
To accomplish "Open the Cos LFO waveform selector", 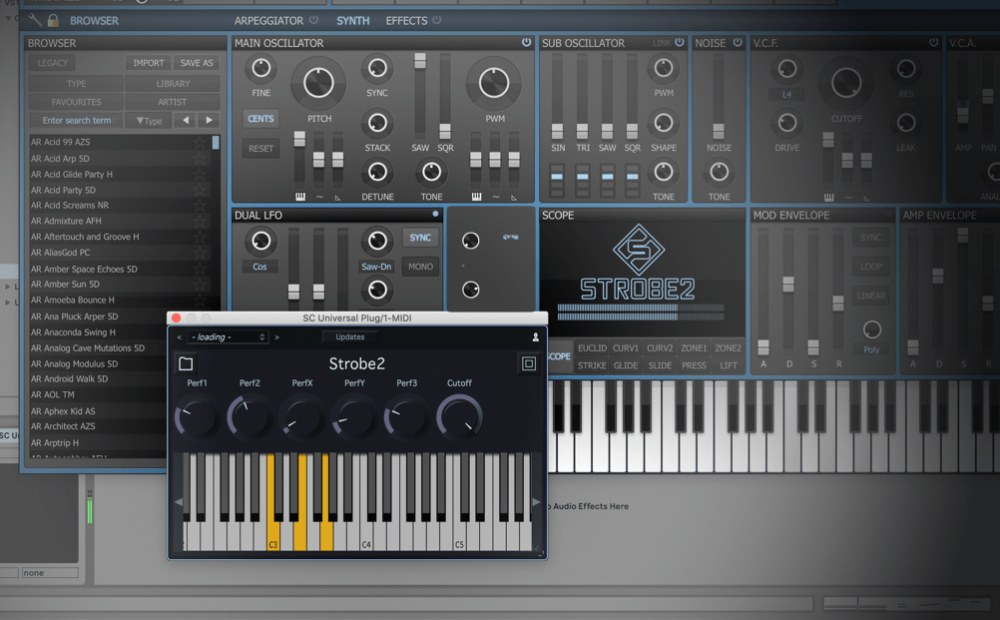I will pos(260,267).
